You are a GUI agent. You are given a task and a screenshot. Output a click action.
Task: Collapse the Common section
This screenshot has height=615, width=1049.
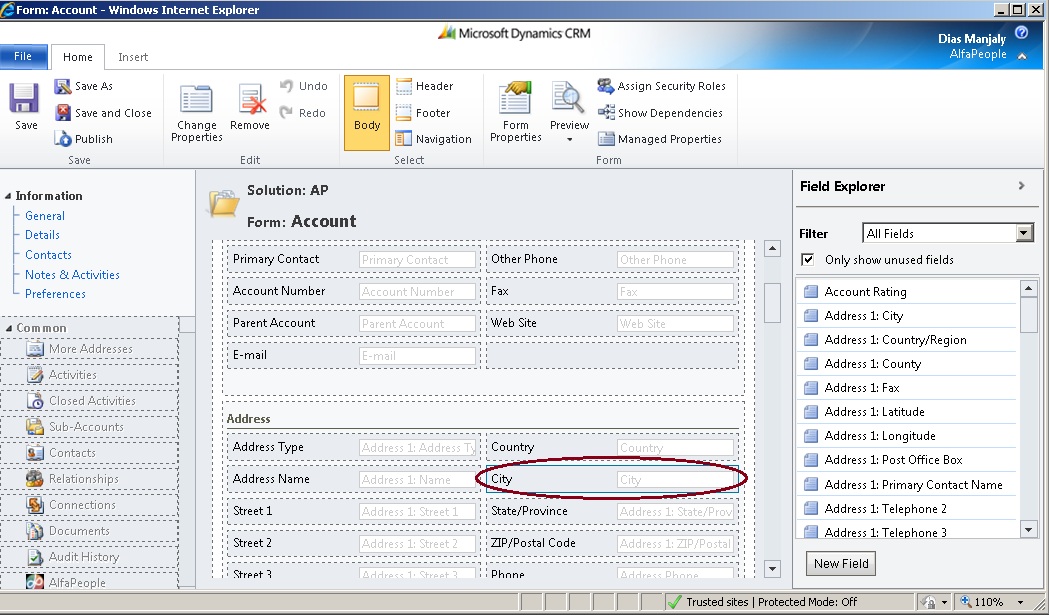point(8,329)
